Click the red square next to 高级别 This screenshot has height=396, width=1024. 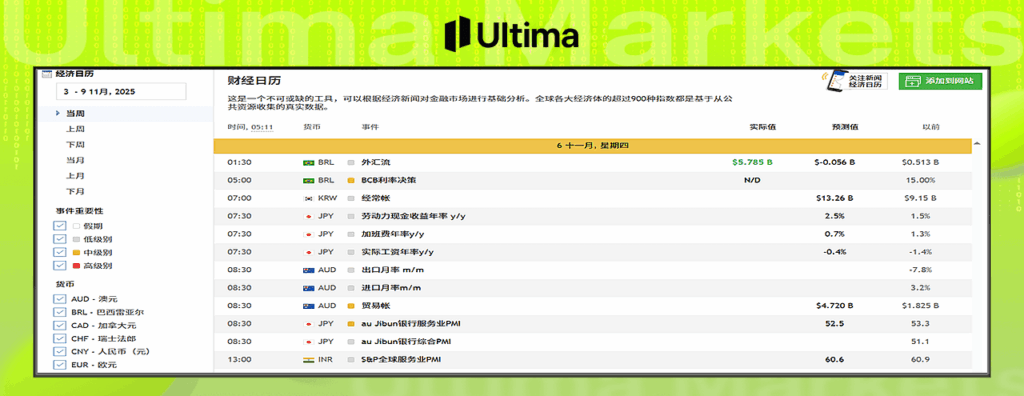(x=75, y=266)
